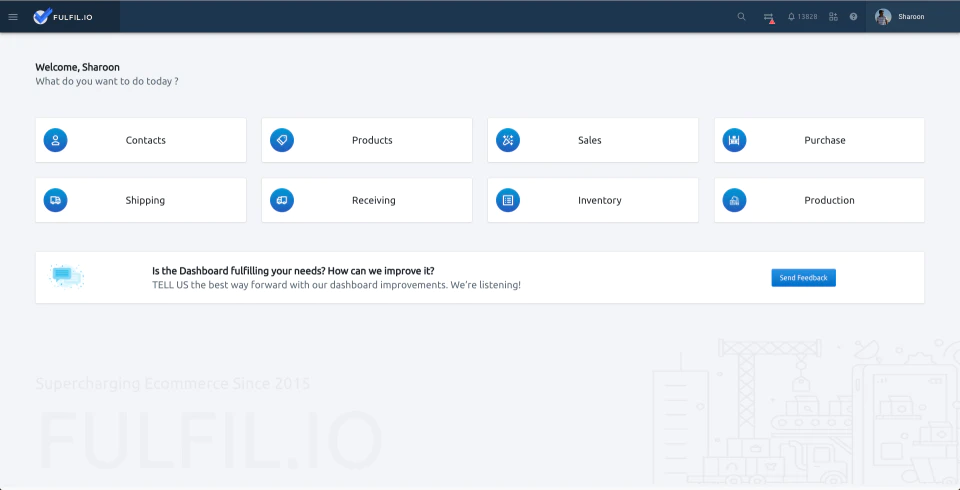Viewport: 960px width, 490px height.
Task: Click the notifications bell icon
Action: pos(791,17)
